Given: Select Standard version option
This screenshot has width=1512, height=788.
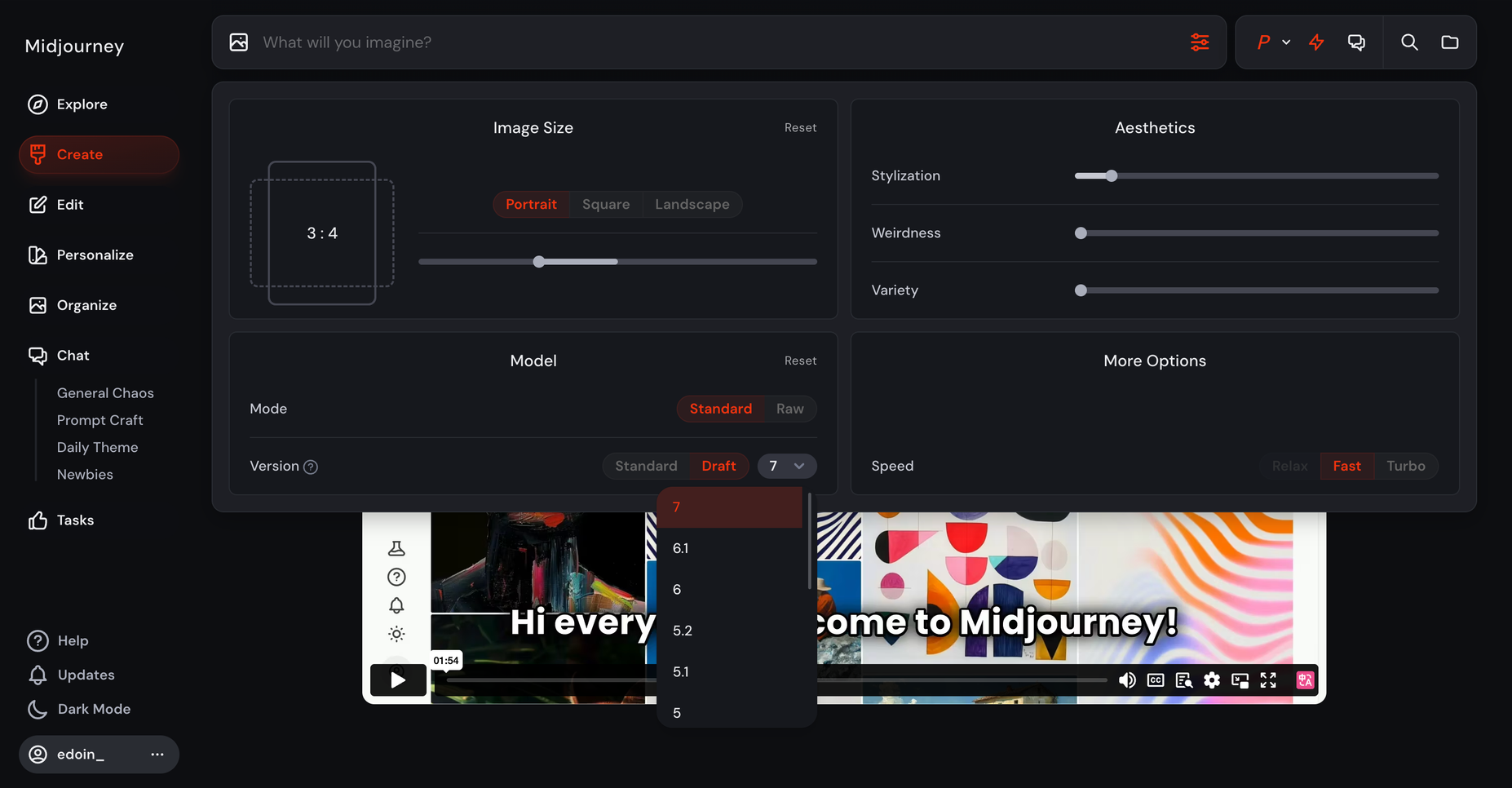Looking at the screenshot, I should click(646, 466).
